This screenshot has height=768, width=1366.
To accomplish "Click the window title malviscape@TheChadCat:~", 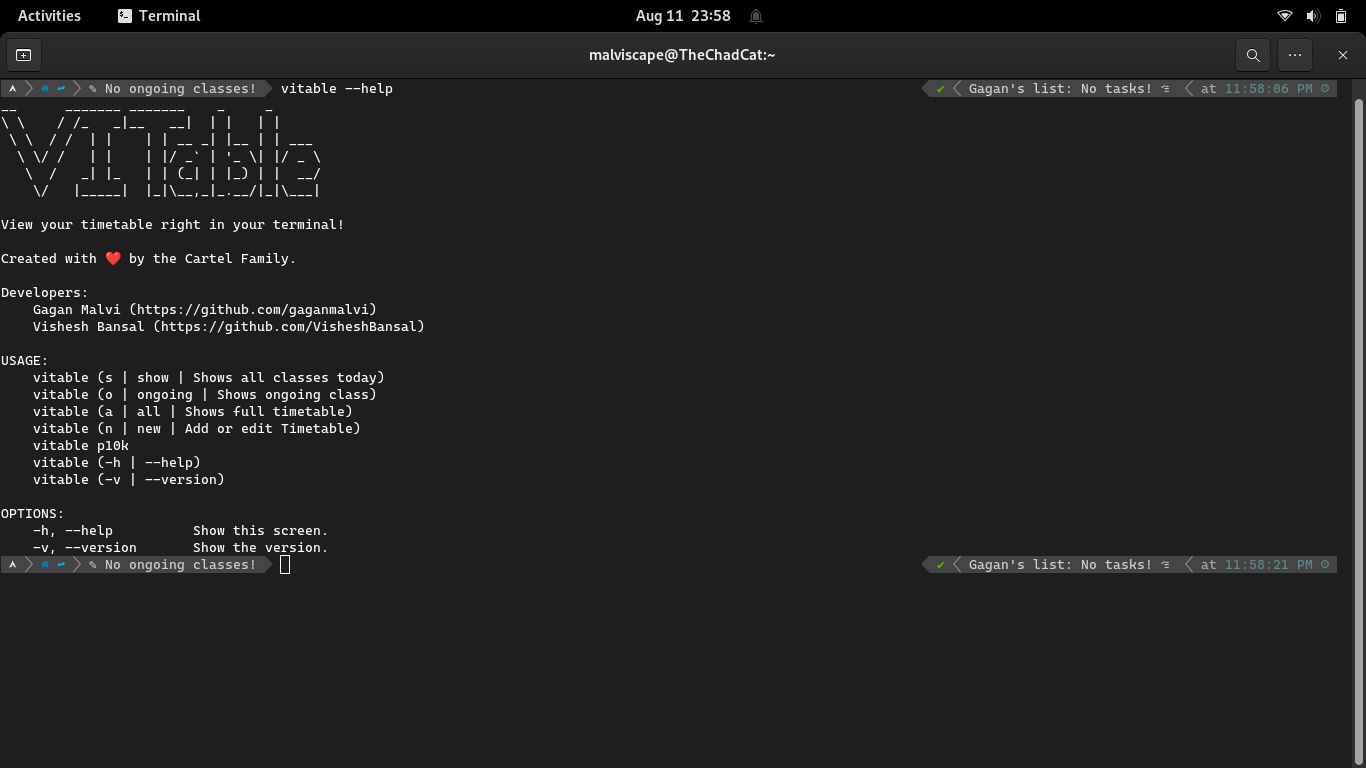I will click(x=682, y=55).
